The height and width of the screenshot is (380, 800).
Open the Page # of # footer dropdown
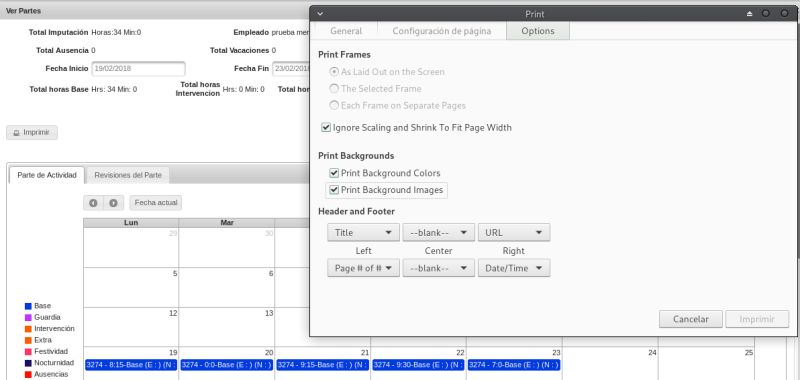coord(363,268)
